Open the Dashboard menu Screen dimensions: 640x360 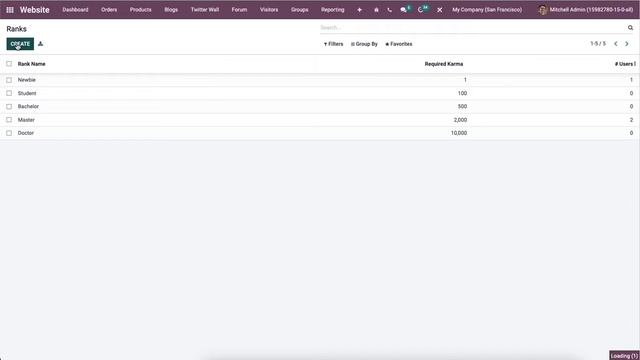point(75,10)
